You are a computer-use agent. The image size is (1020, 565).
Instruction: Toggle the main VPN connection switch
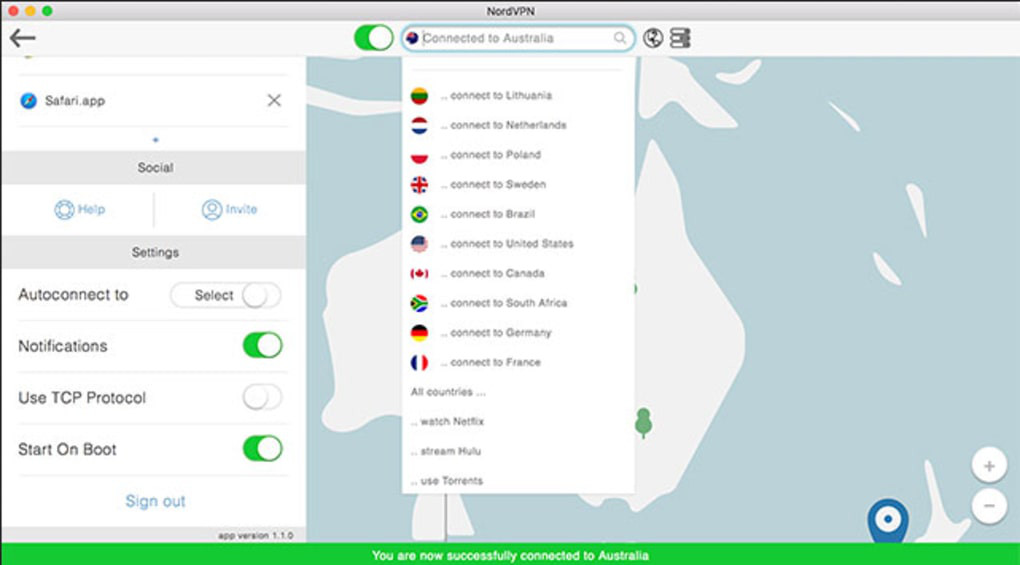pyautogui.click(x=373, y=38)
